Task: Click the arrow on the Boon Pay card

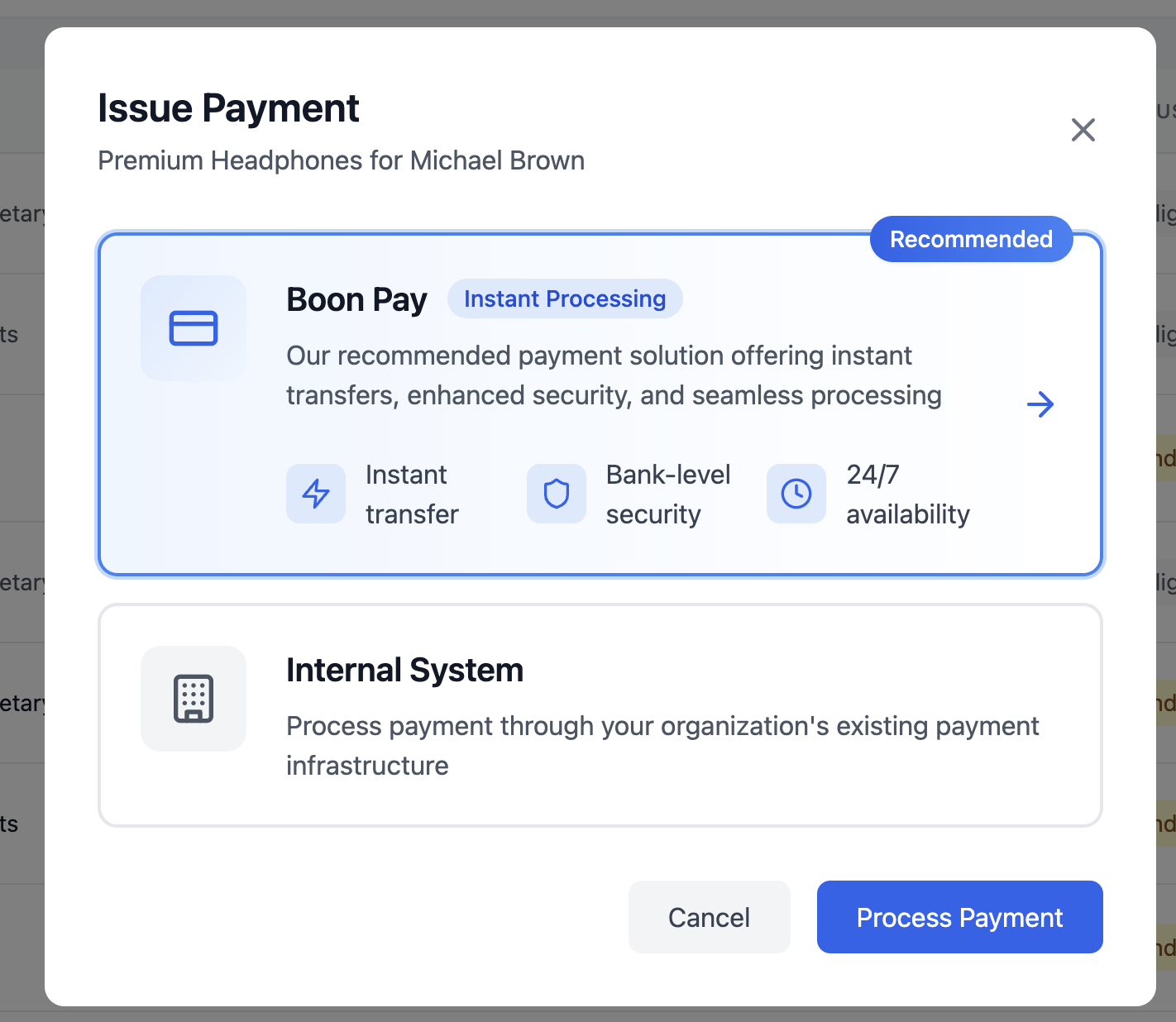Action: pos(1040,404)
